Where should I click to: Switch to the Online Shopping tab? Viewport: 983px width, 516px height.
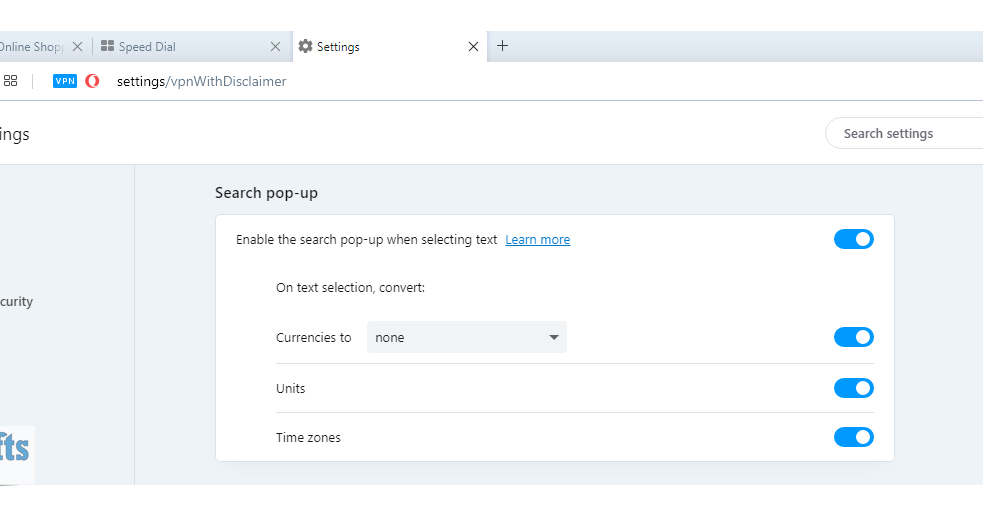[x=30, y=47]
